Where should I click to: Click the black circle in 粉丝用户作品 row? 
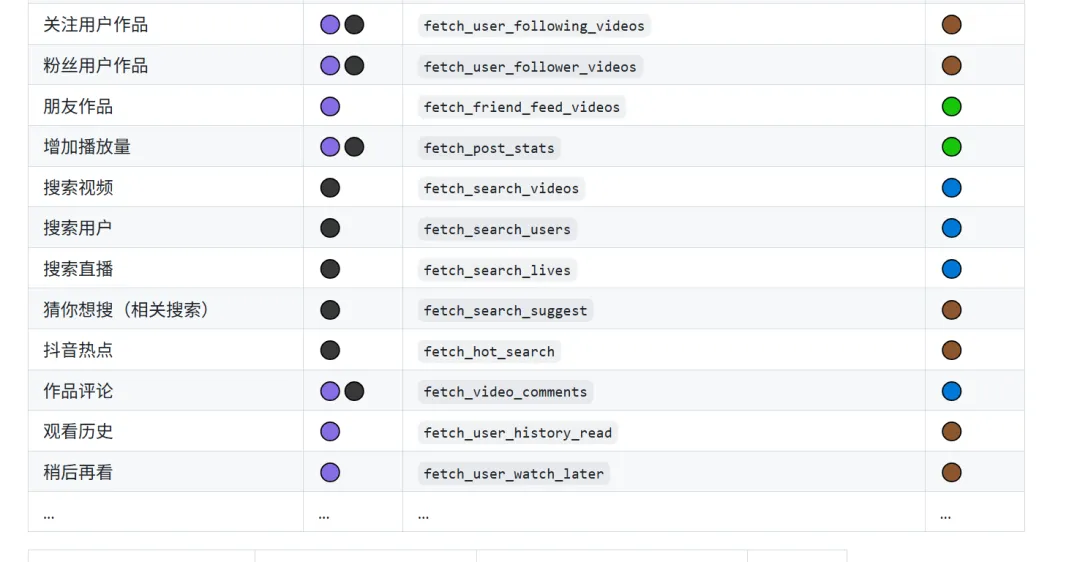[354, 66]
